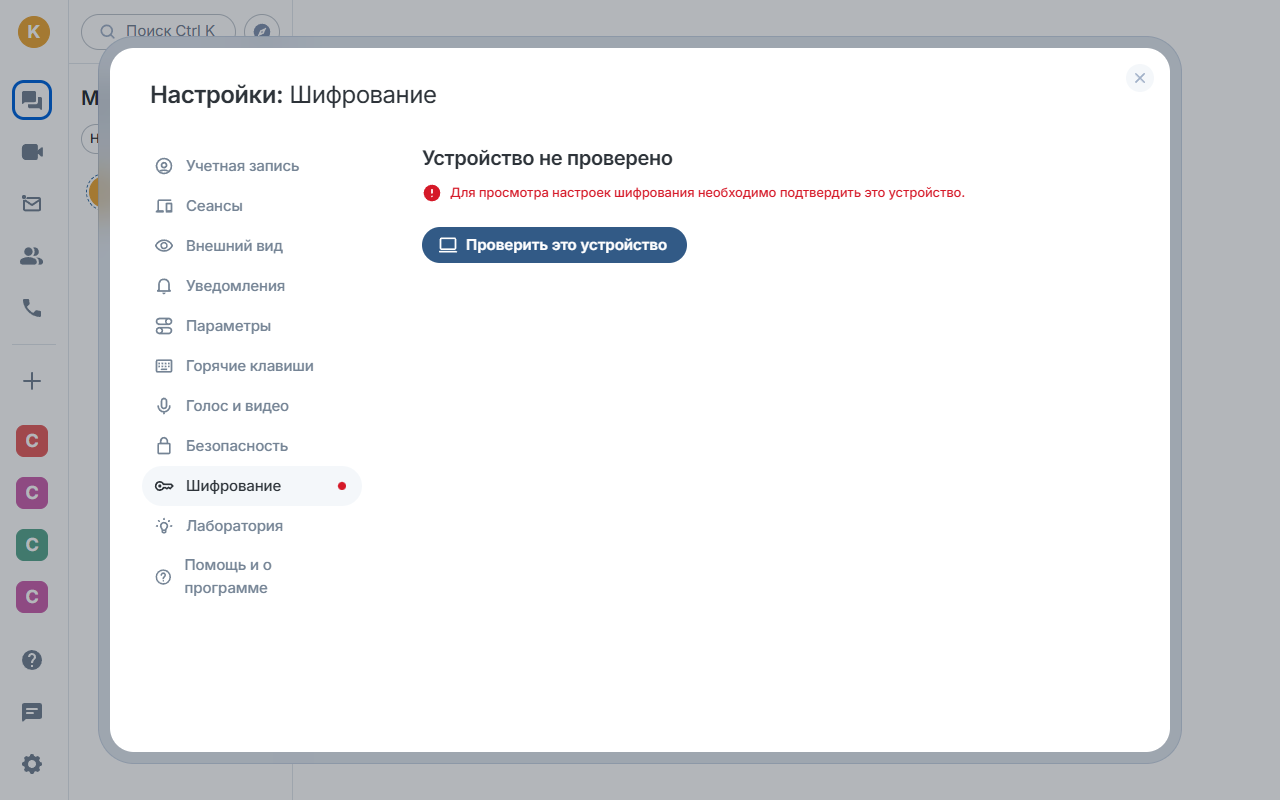This screenshot has width=1280, height=800.
Task: Click the red error exclamation icon
Action: coord(432,193)
